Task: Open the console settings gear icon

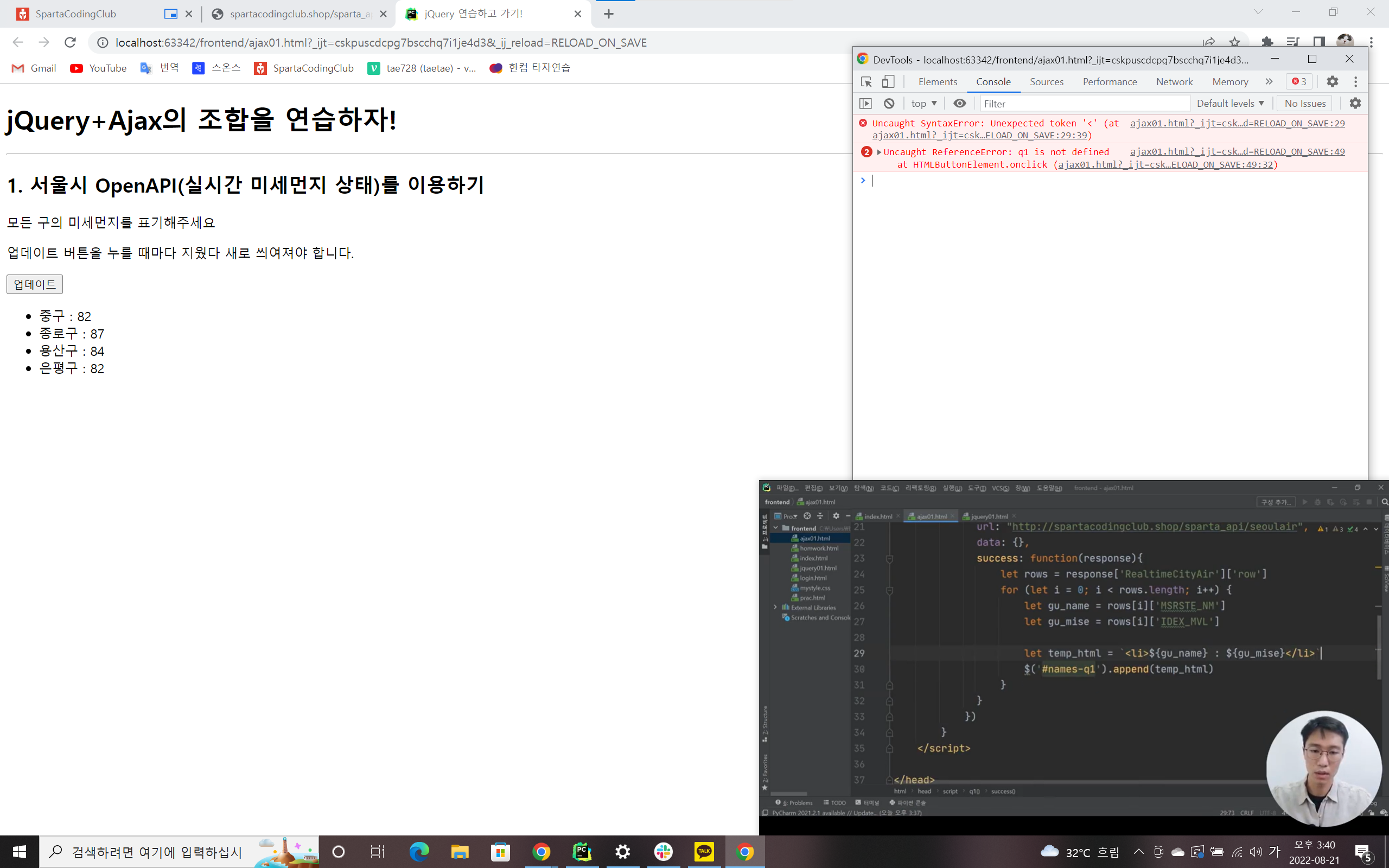Action: pos(1355,103)
